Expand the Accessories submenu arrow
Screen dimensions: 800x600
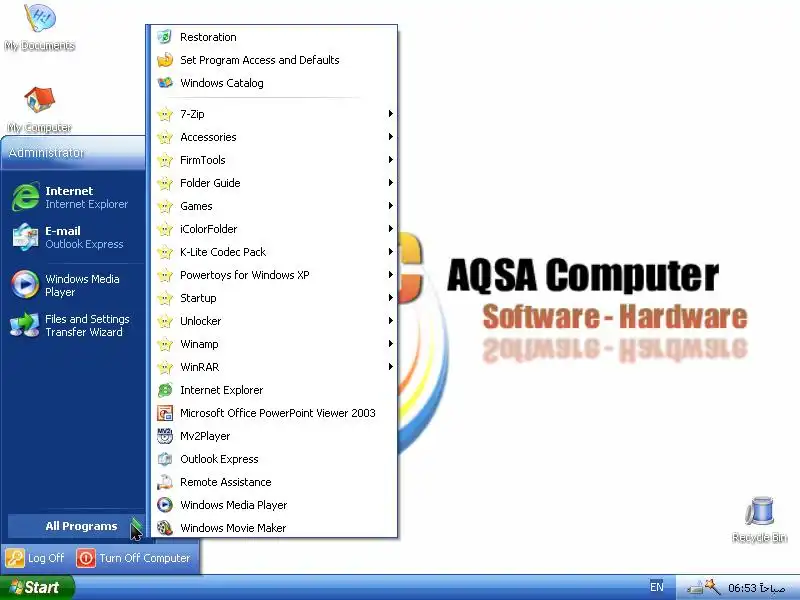390,137
